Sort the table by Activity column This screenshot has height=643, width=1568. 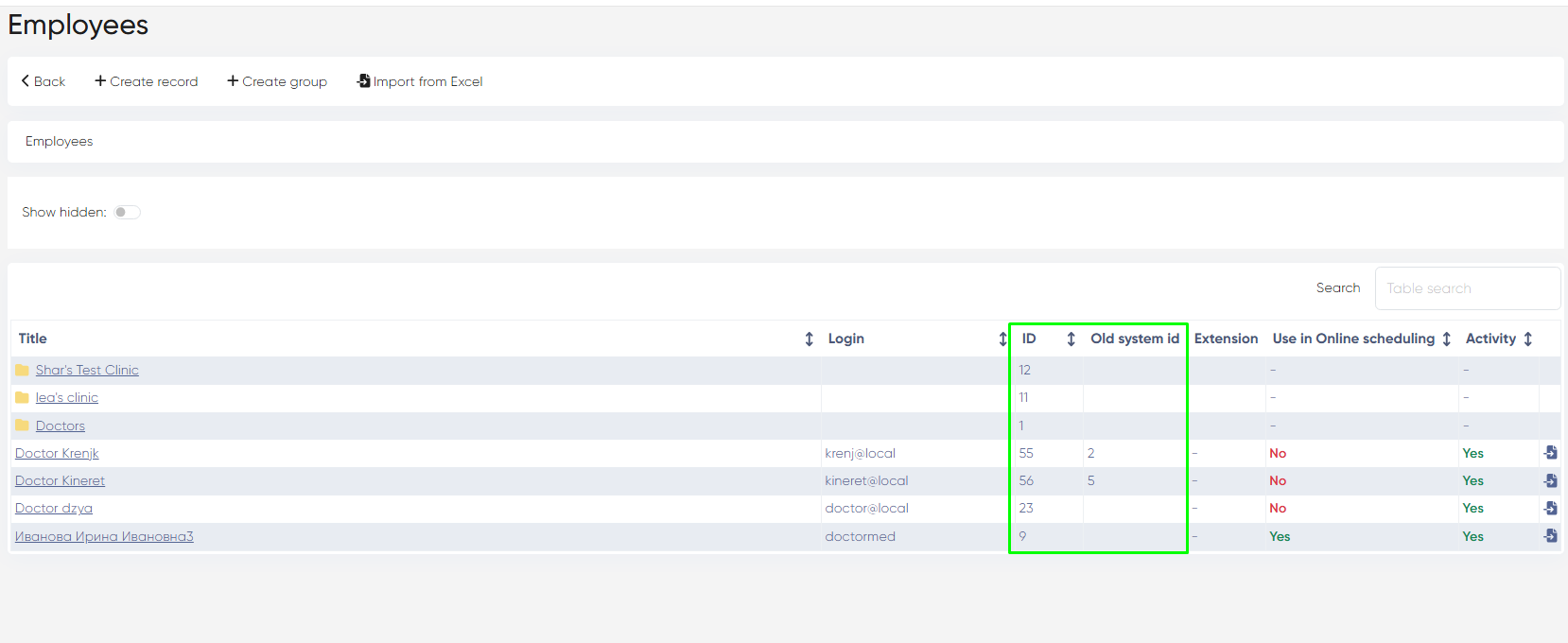click(x=1527, y=339)
